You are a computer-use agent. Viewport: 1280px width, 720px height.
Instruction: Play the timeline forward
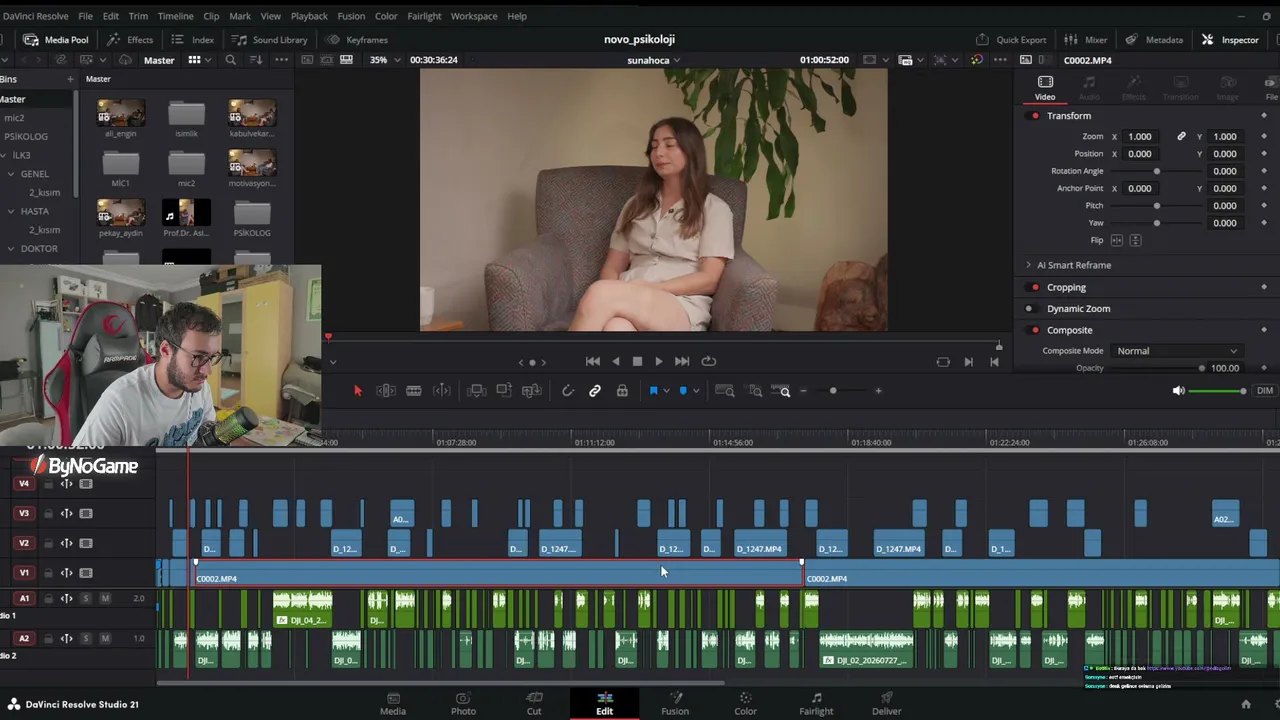[658, 362]
